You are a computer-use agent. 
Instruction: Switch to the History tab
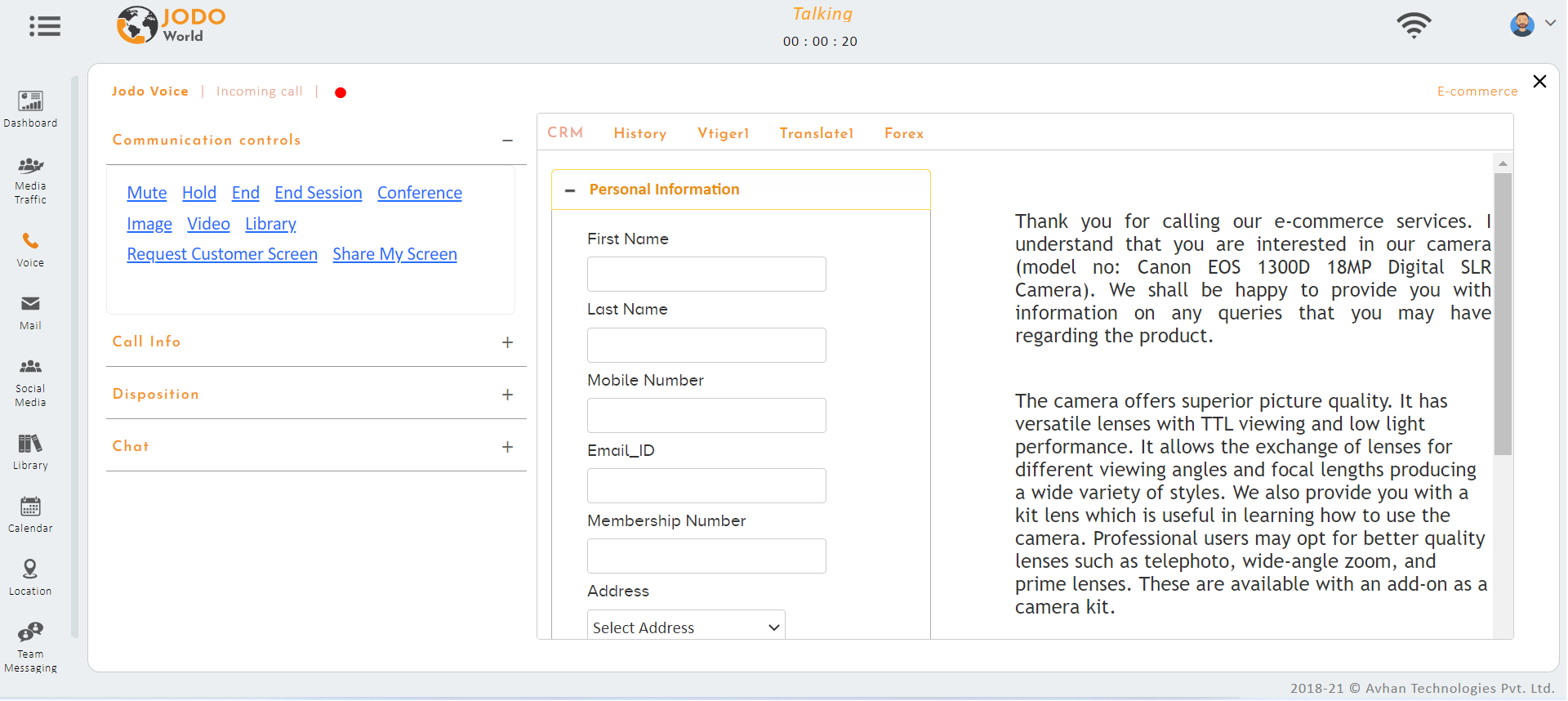(x=640, y=133)
